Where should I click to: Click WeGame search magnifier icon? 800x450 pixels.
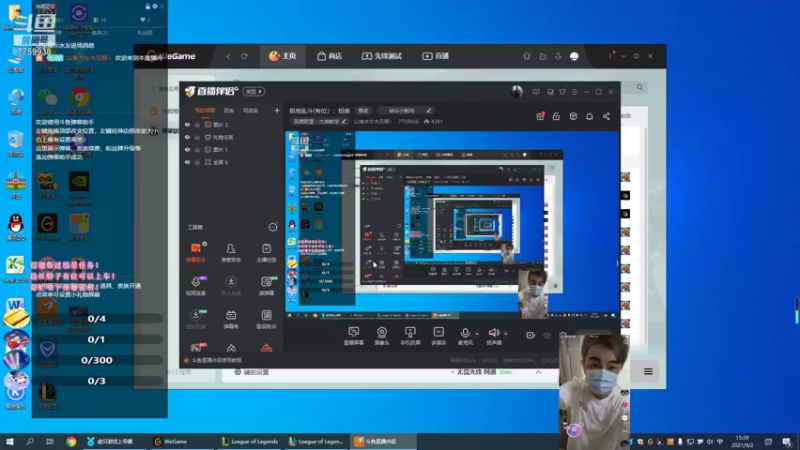(640, 87)
